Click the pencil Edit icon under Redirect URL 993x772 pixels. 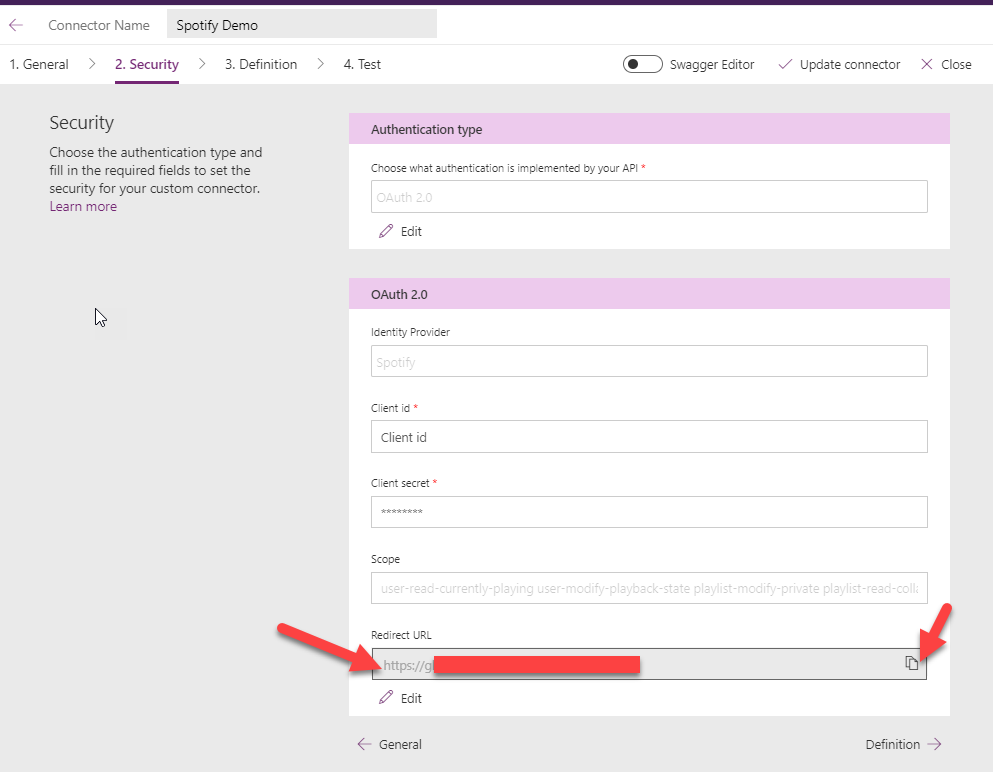[x=386, y=698]
